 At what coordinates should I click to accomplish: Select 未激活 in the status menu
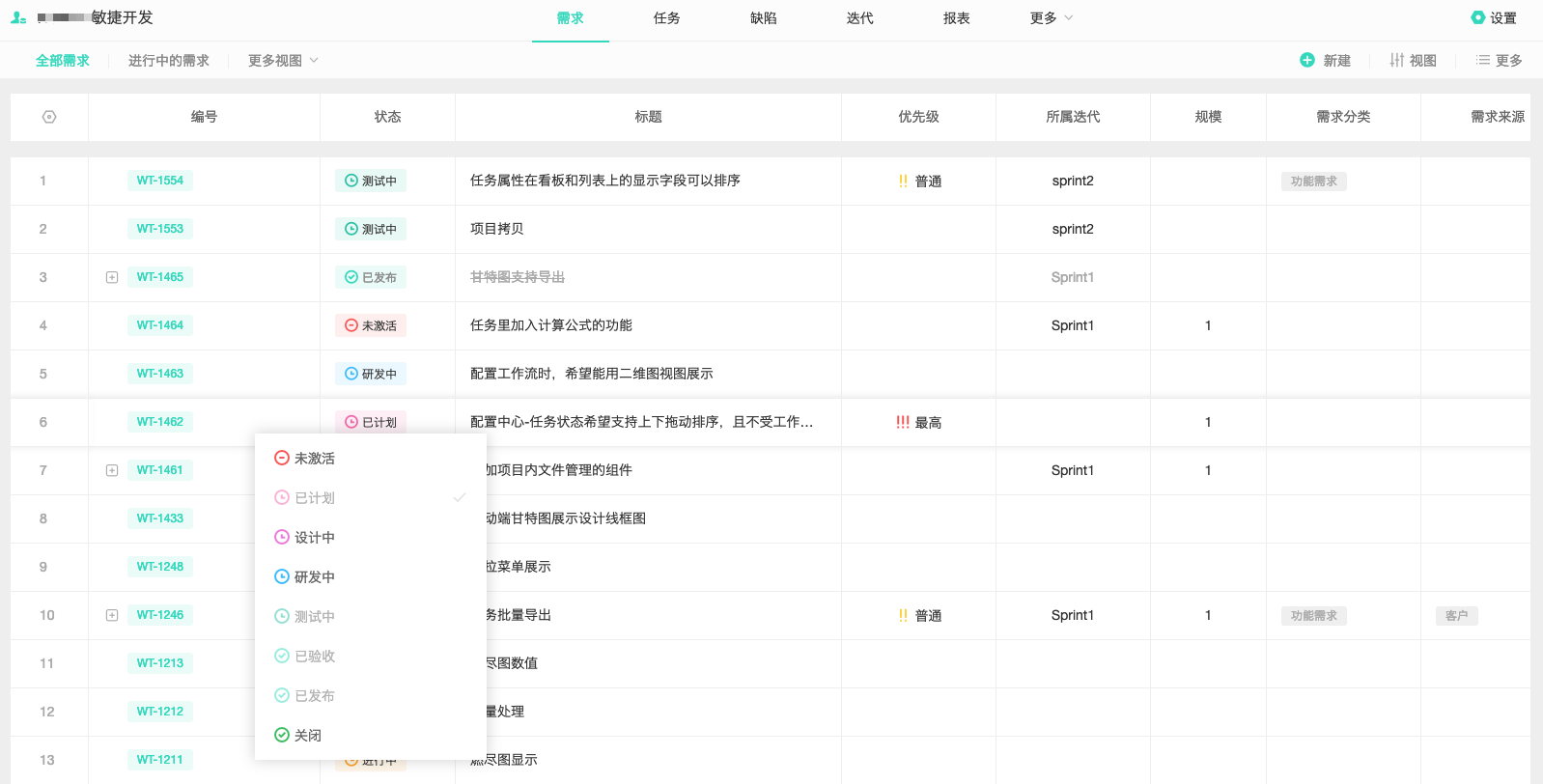click(x=371, y=458)
